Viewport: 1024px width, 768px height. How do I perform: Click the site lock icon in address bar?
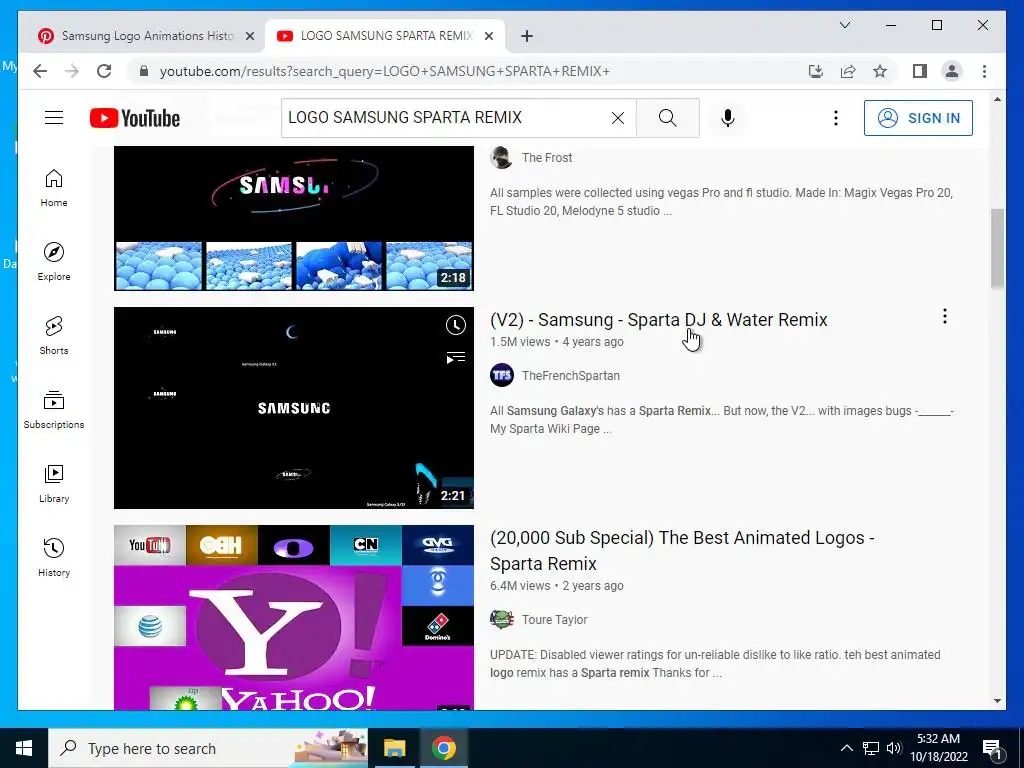[x=144, y=71]
